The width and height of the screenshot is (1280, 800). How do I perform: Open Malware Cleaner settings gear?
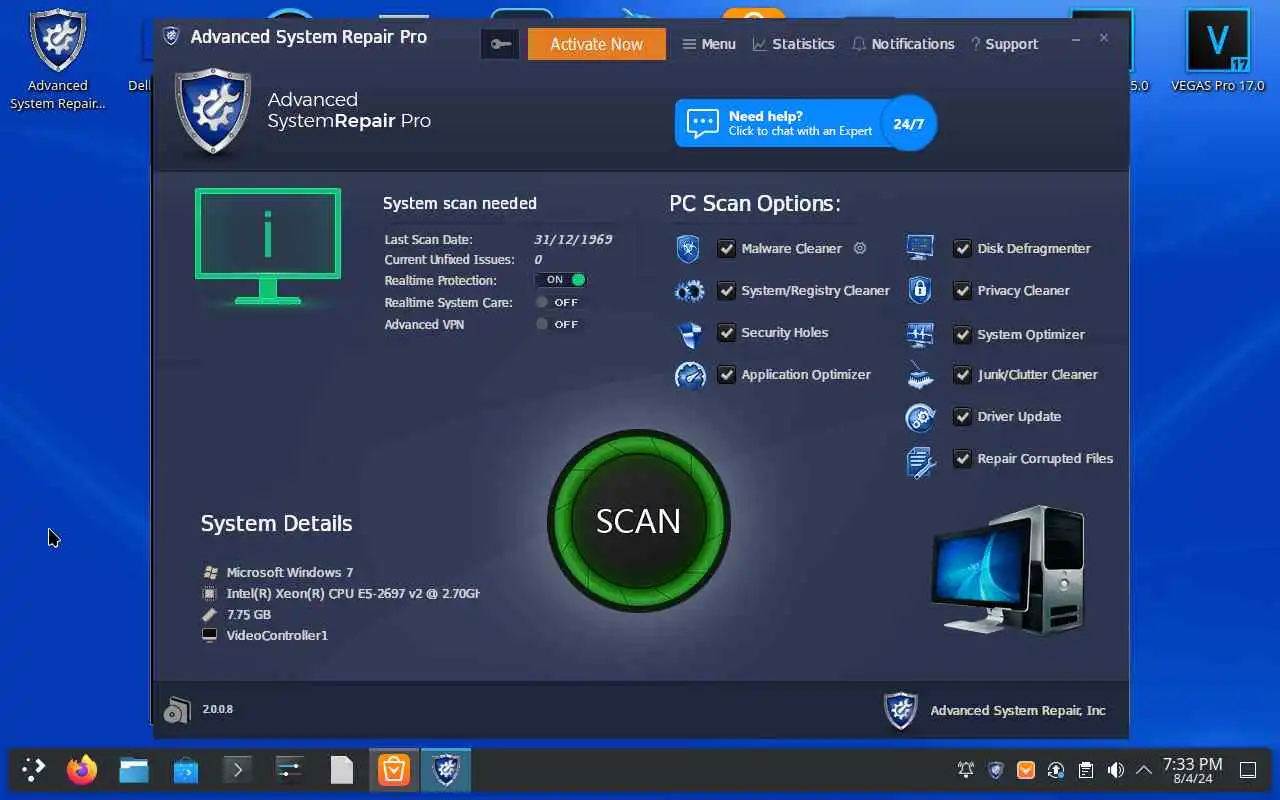point(859,248)
